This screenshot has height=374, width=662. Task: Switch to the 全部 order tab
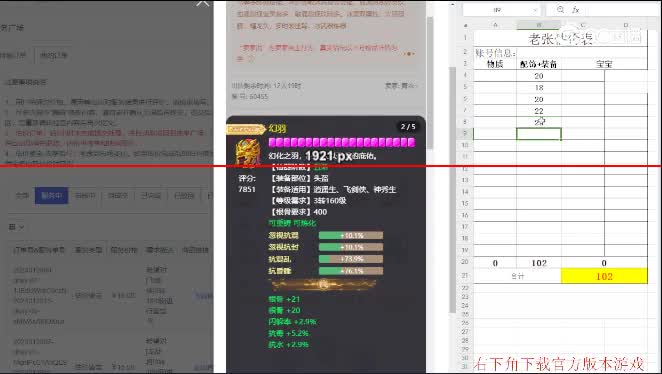point(22,195)
